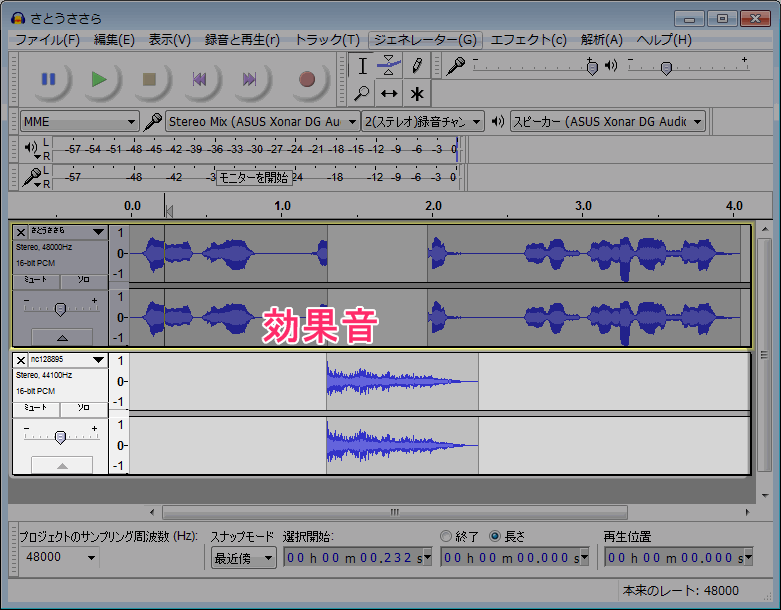
Task: Click the microphone icon in the mixer toolbar
Action: click(455, 66)
